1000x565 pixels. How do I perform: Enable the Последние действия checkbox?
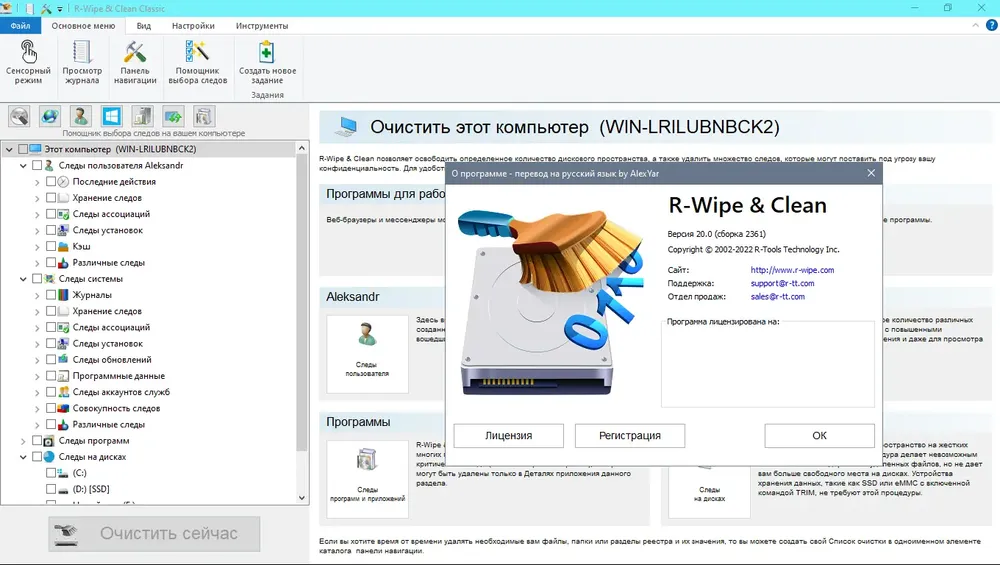point(51,182)
